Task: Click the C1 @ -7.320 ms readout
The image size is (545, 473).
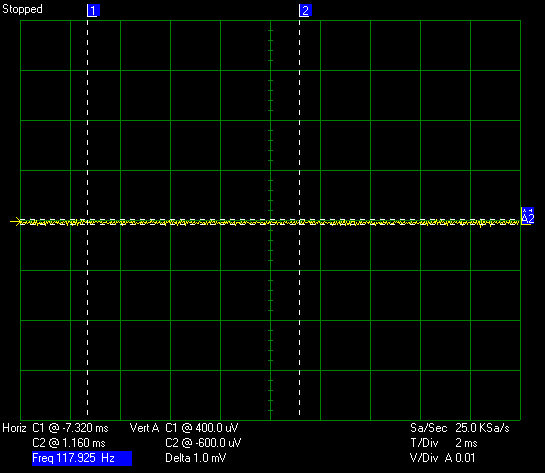Action: tap(70, 428)
